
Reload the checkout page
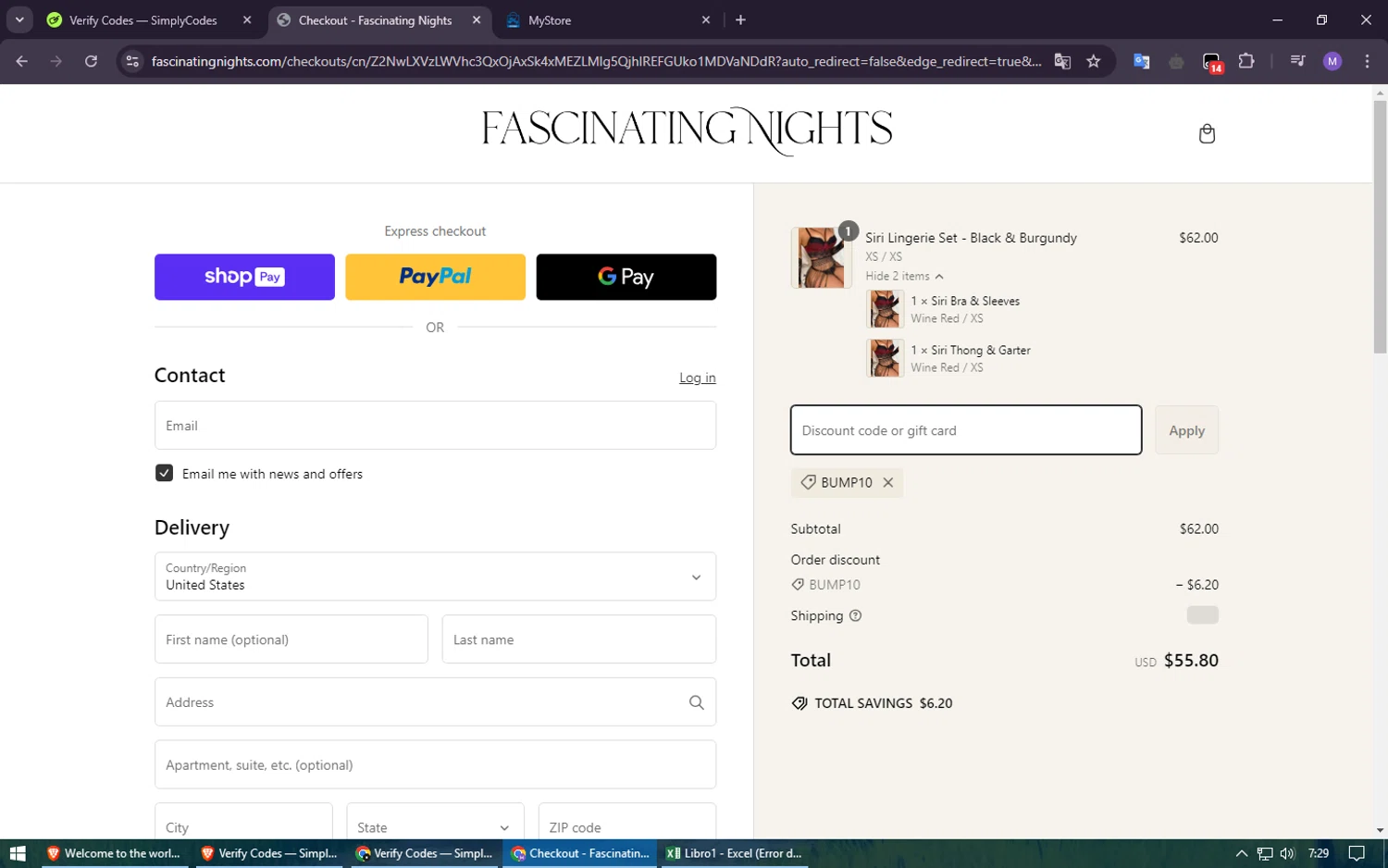click(x=91, y=61)
